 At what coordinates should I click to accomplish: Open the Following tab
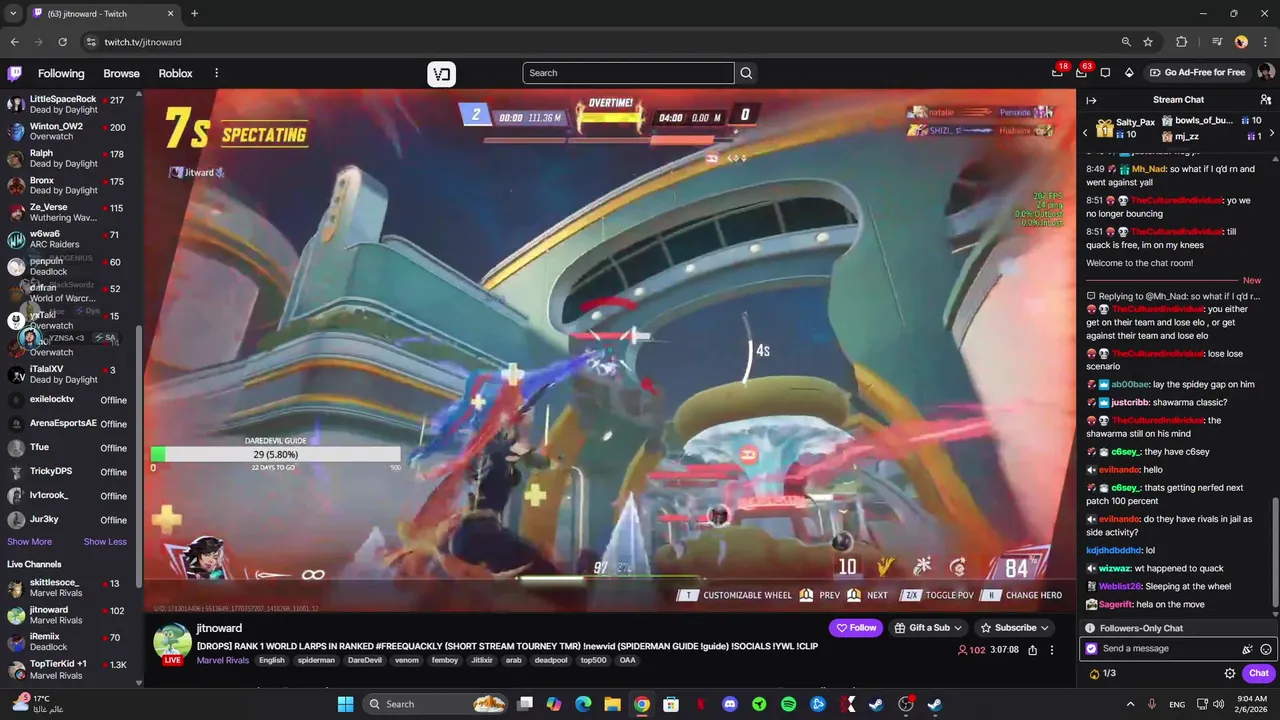click(61, 73)
